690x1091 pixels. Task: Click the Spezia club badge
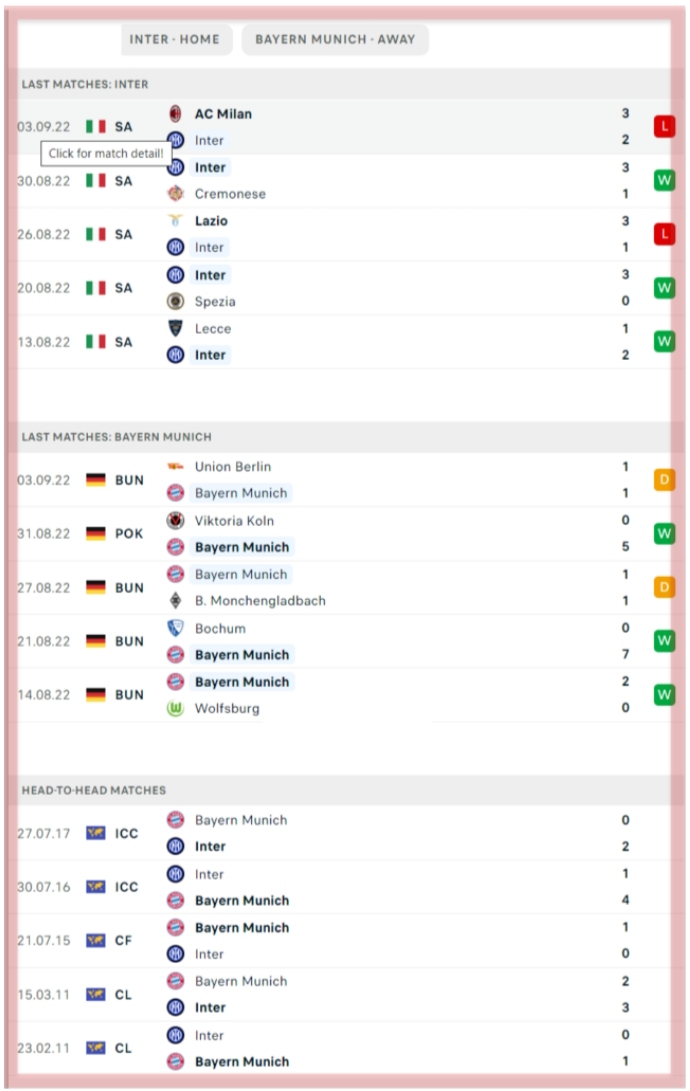point(175,301)
